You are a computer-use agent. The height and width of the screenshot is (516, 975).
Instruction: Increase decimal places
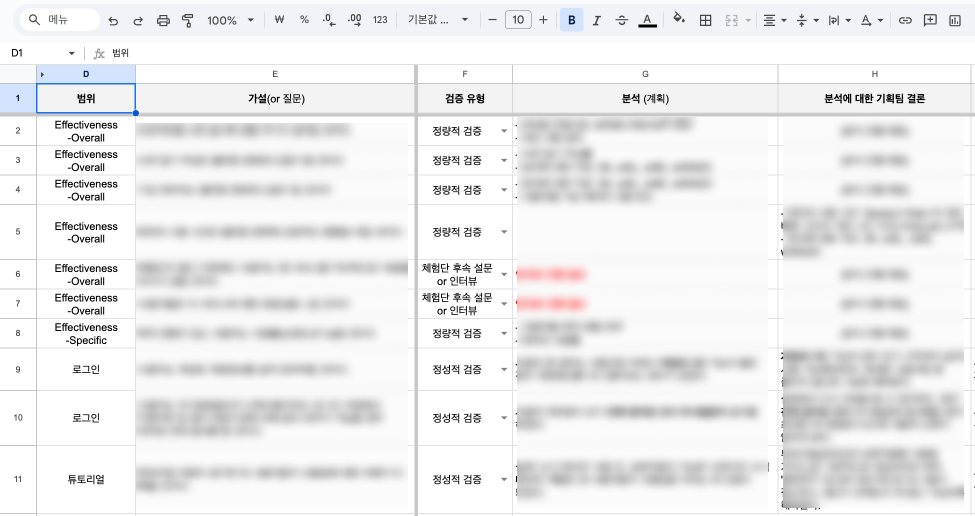point(354,20)
